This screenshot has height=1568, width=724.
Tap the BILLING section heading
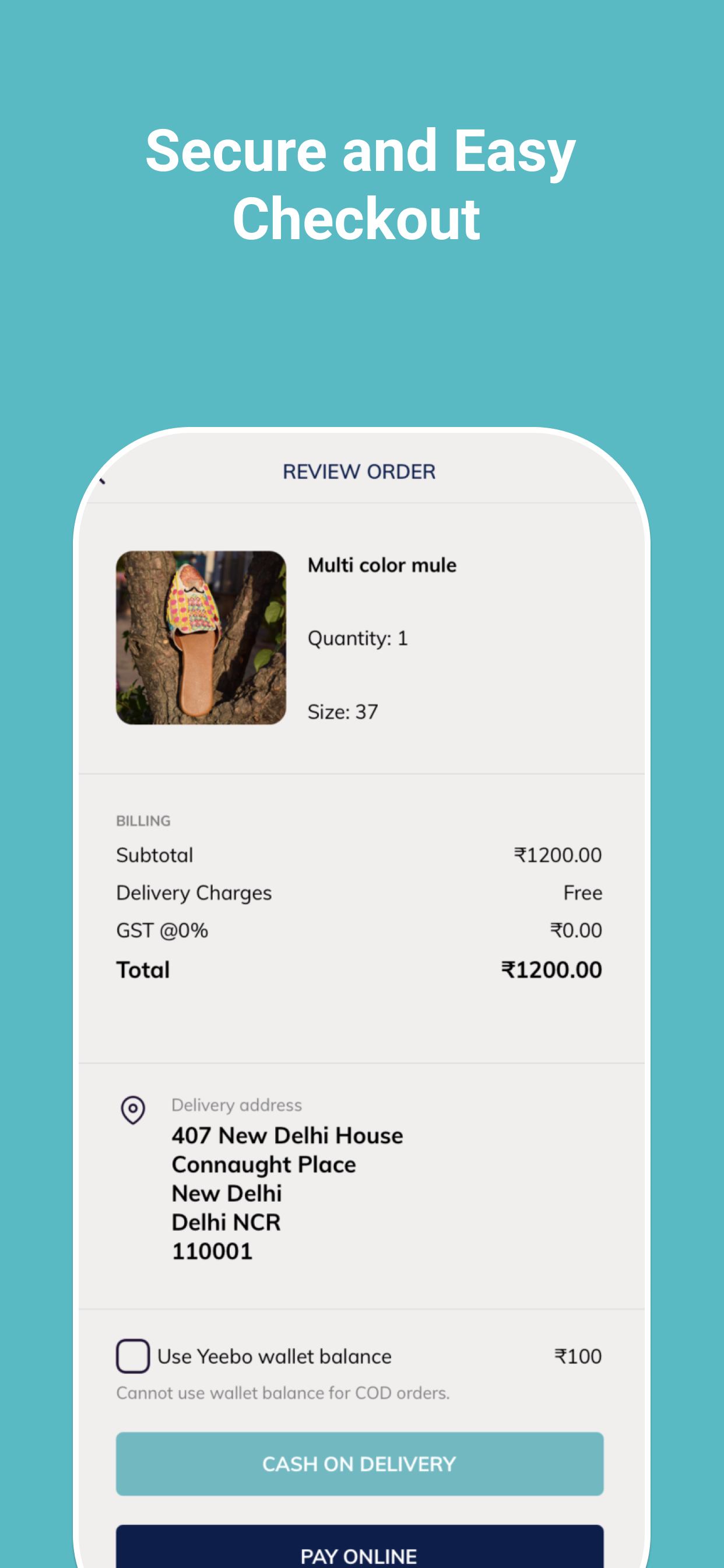pyautogui.click(x=143, y=821)
